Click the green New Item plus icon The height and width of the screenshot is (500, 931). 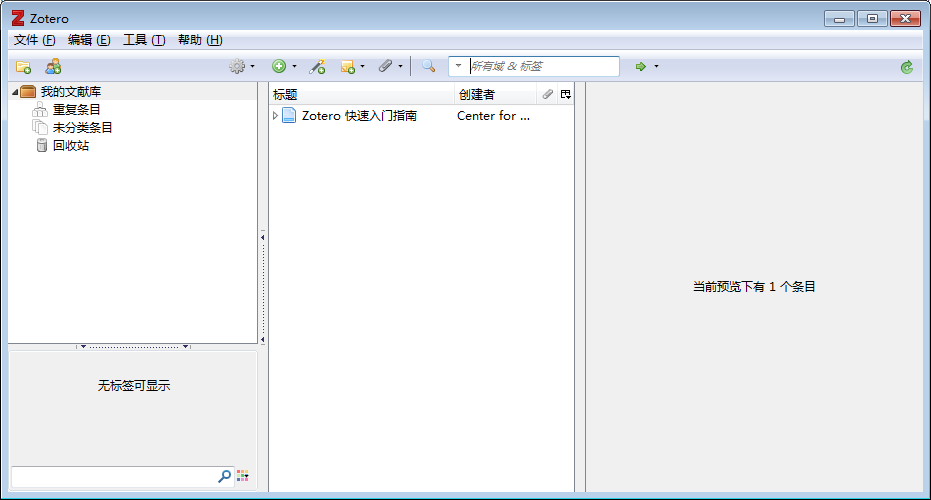point(279,67)
